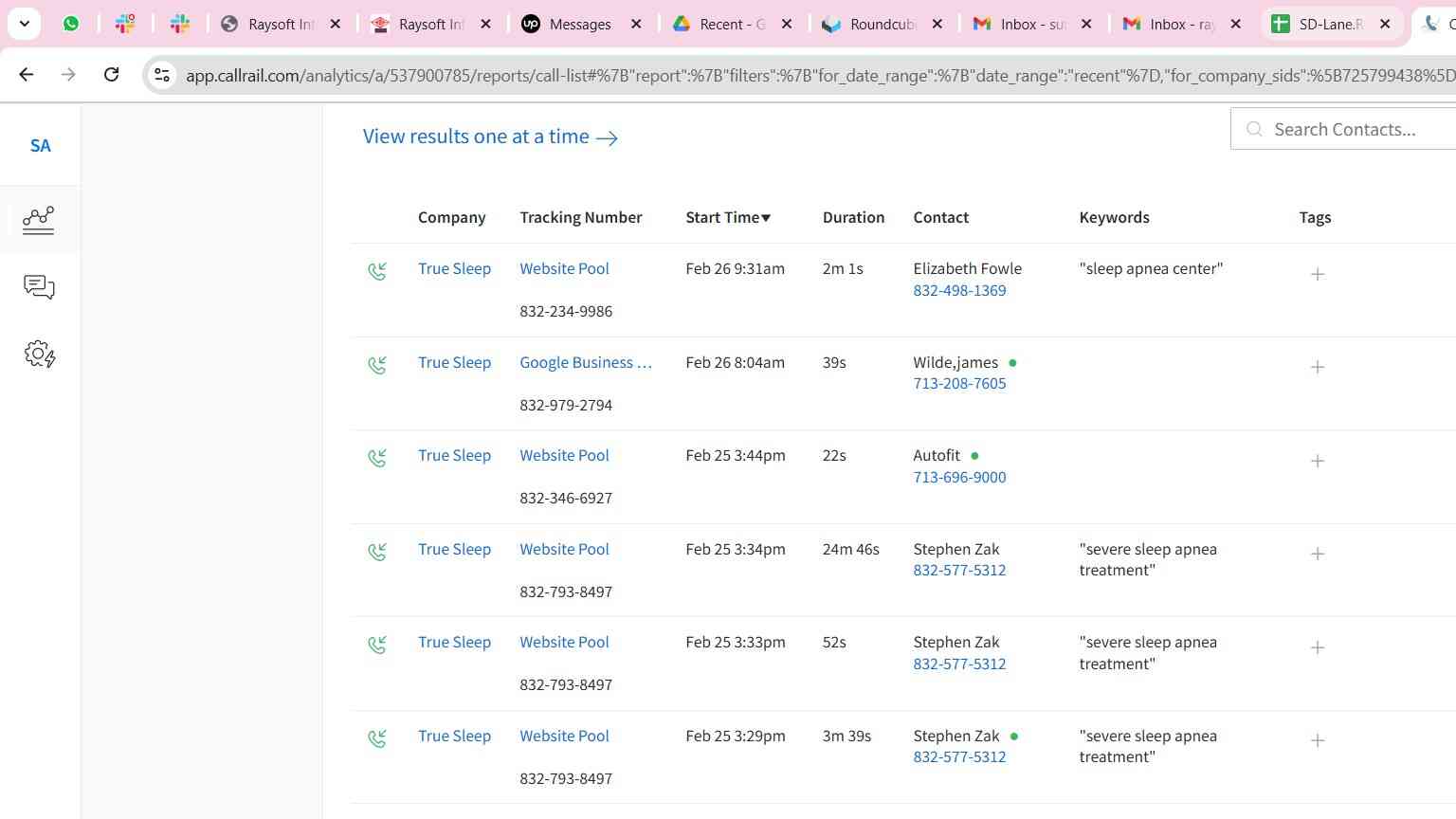The width and height of the screenshot is (1456, 819).
Task: Click the site information icon in address bar
Action: pyautogui.click(x=162, y=76)
